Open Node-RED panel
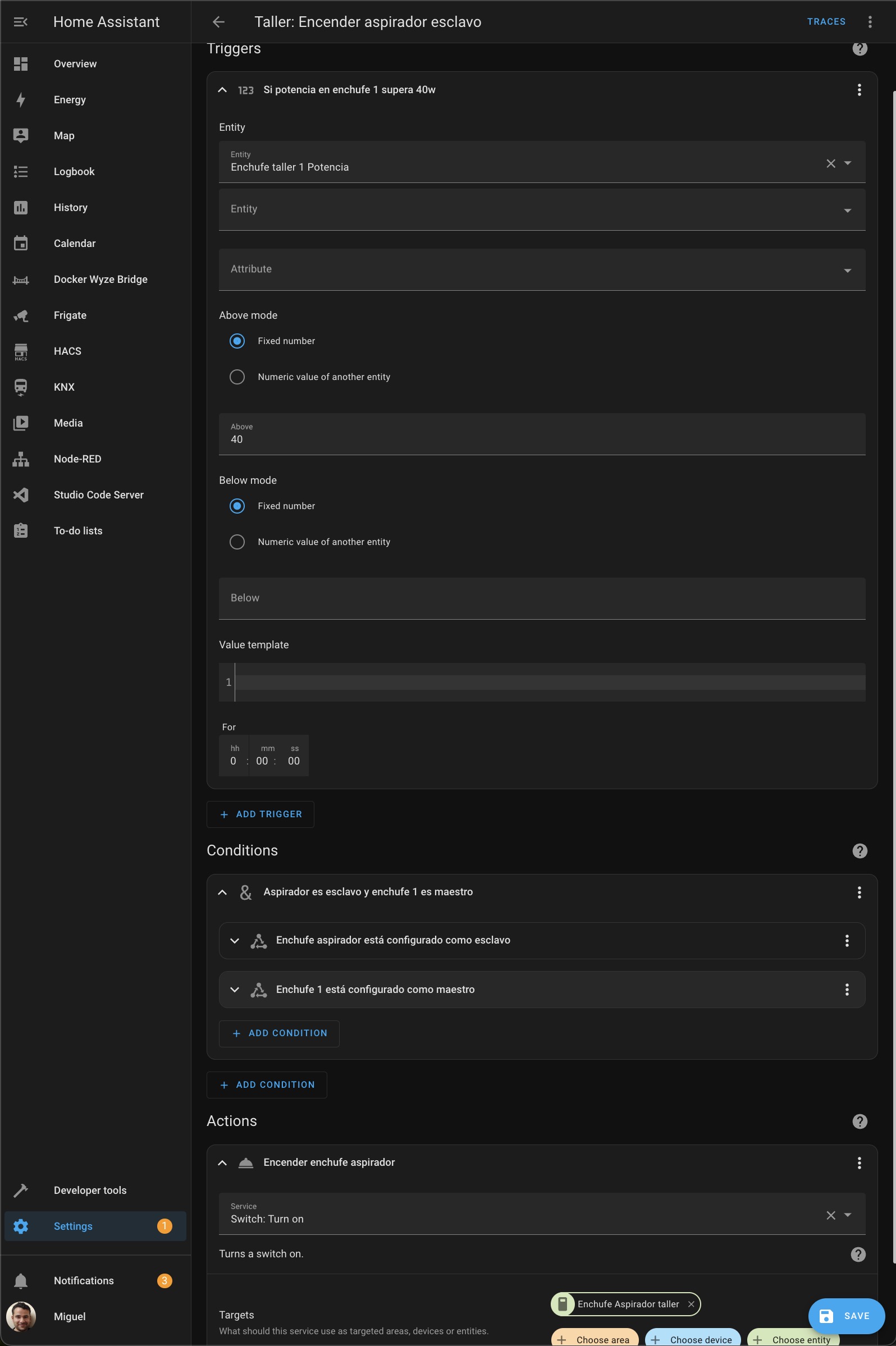Screen dimensions: 896x1346 coord(95,459)
